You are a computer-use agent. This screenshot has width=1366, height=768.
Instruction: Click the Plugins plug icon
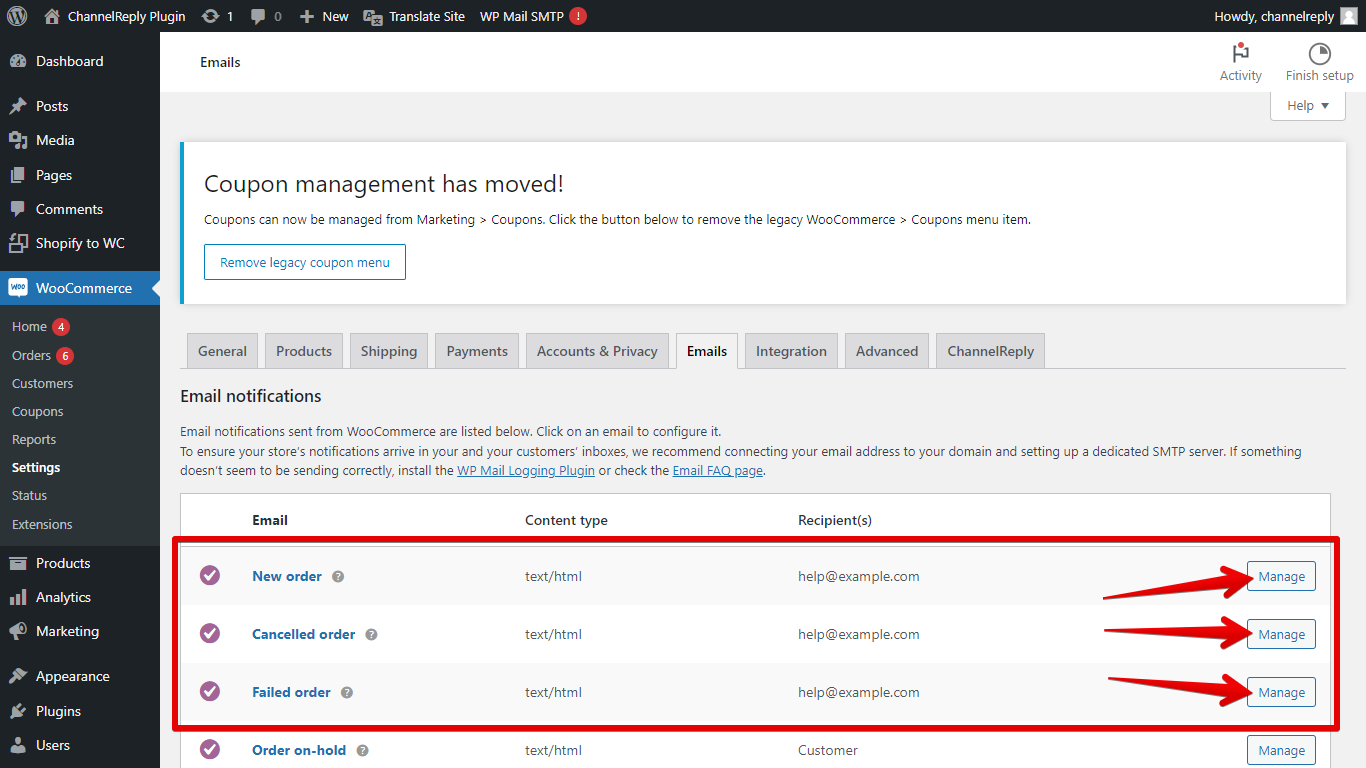[18, 711]
